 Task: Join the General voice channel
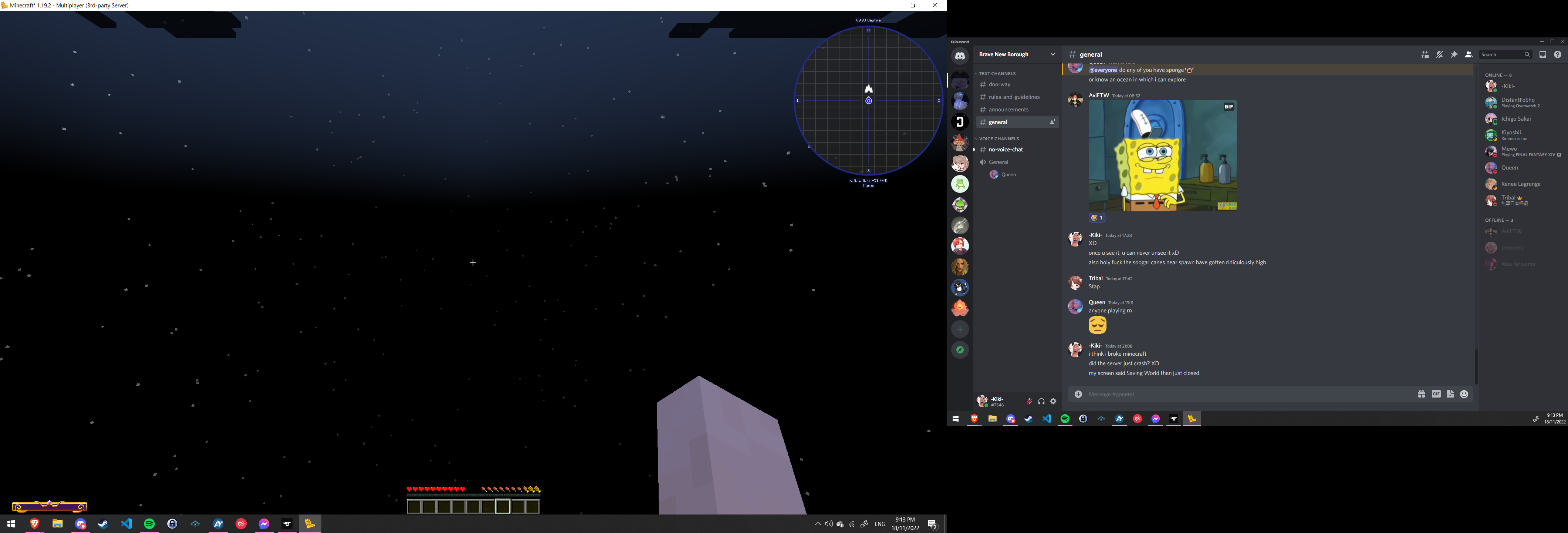1018,162
